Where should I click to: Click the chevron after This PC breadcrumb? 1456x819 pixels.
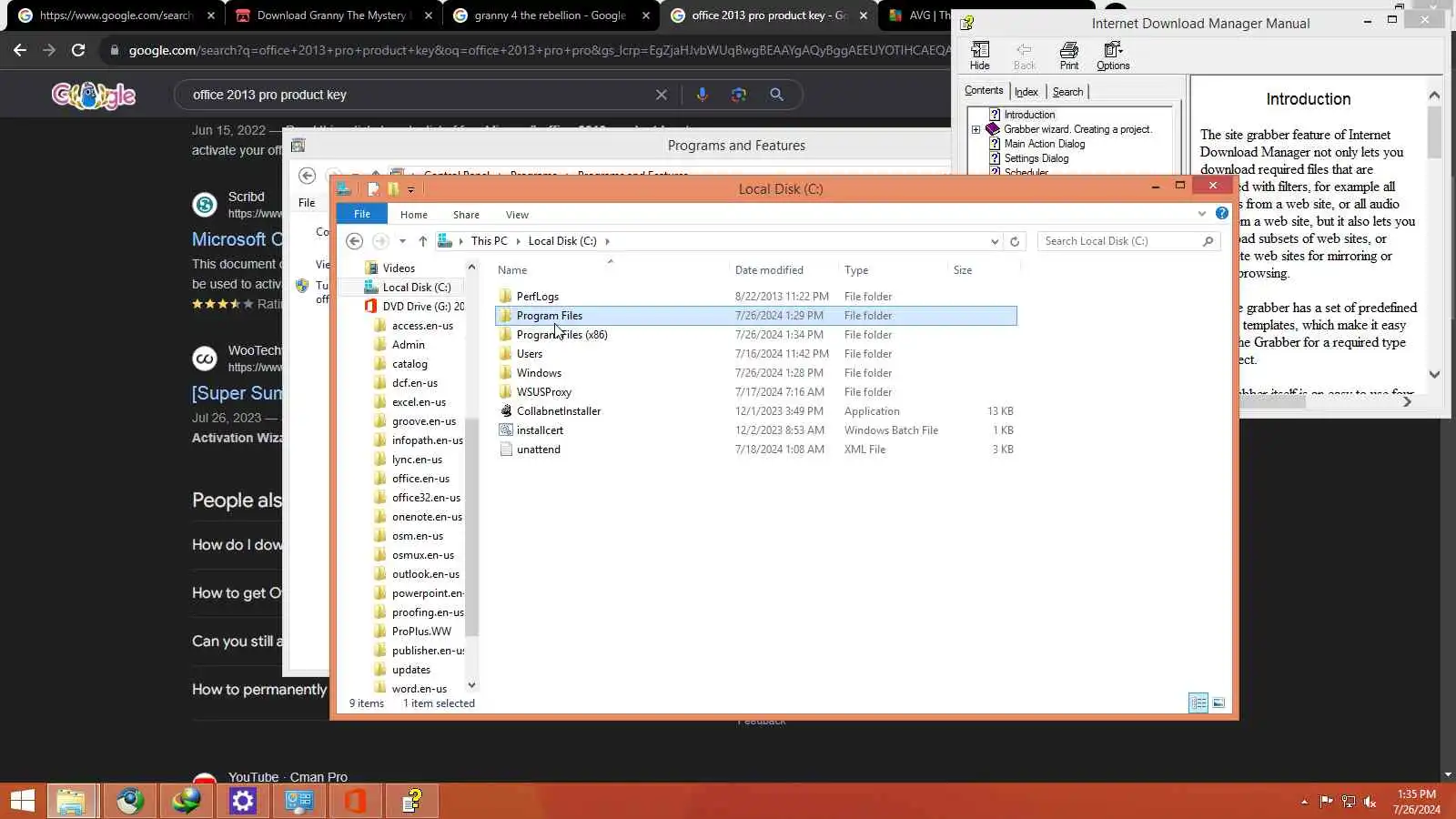pos(519,241)
